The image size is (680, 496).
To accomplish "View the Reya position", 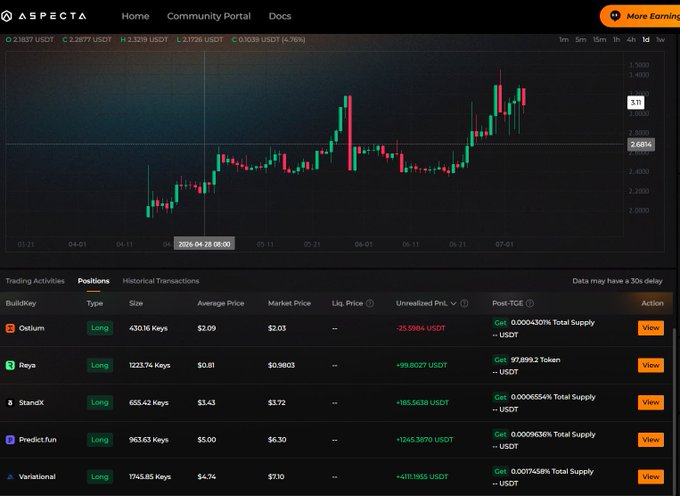I will [651, 365].
